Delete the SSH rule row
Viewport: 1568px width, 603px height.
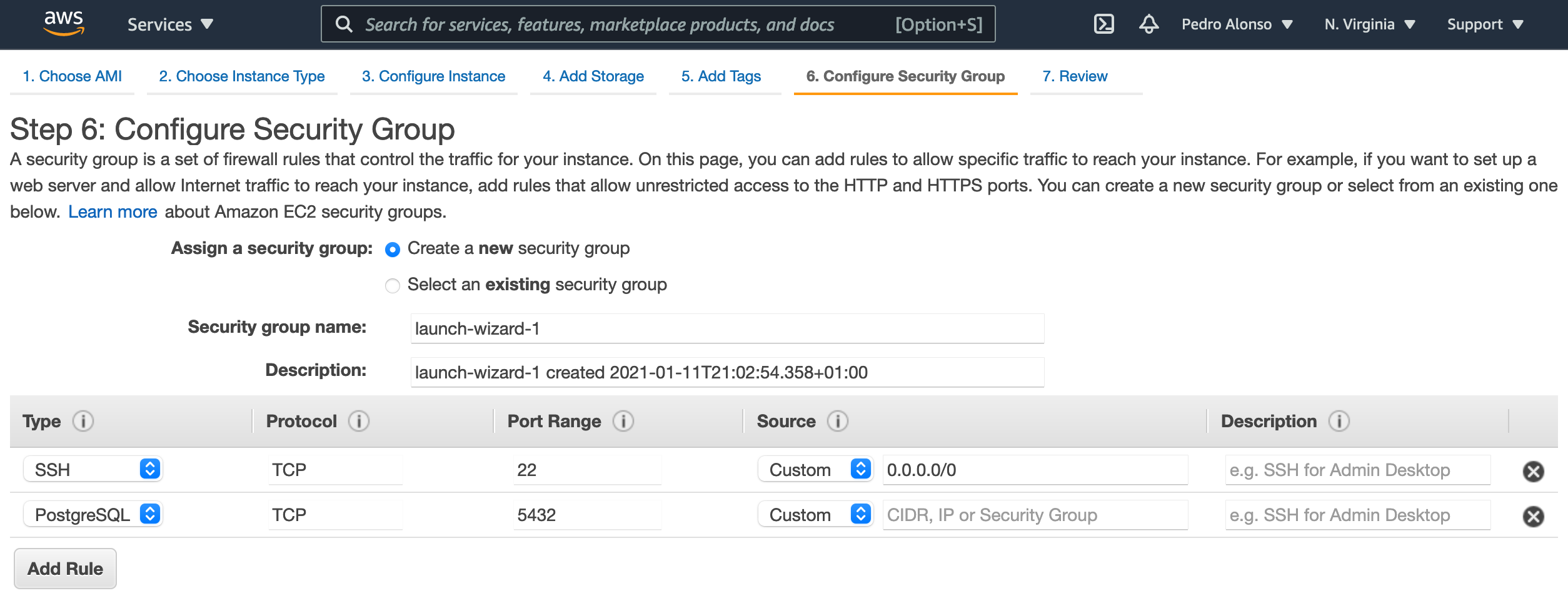pos(1533,471)
